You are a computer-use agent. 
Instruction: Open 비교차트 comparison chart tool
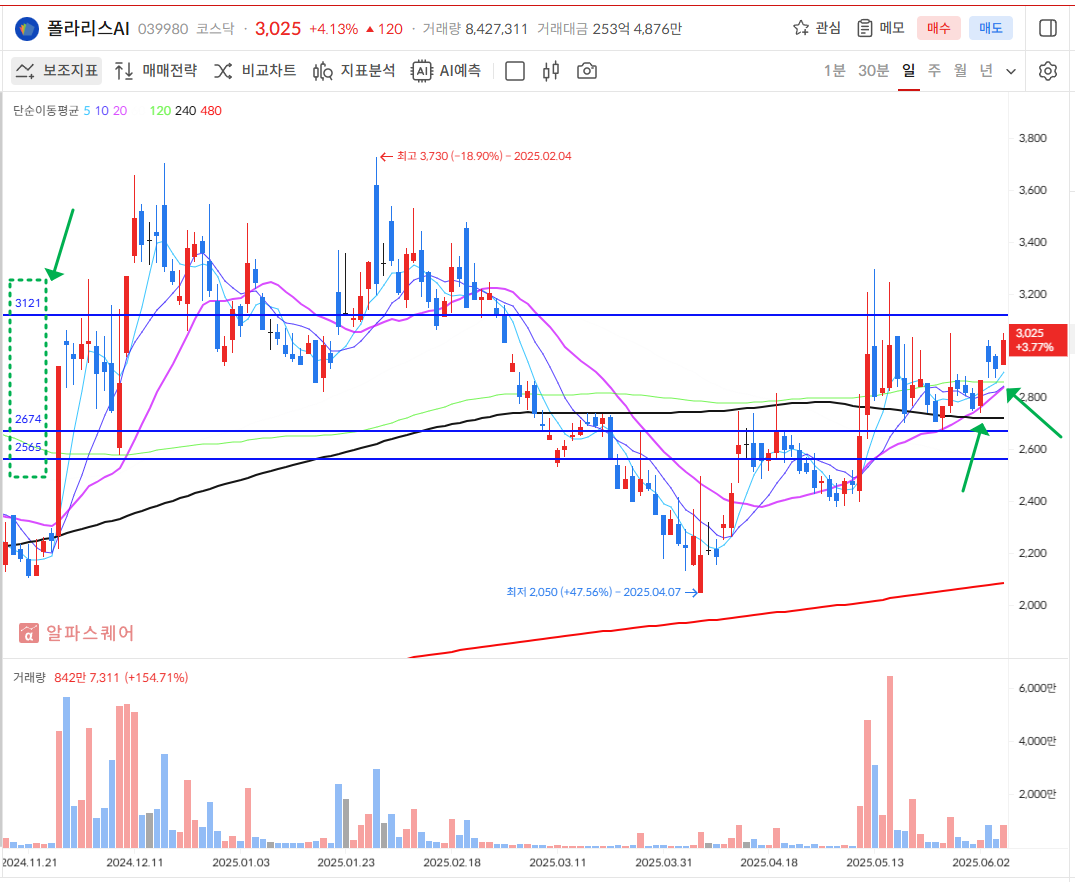[254, 71]
